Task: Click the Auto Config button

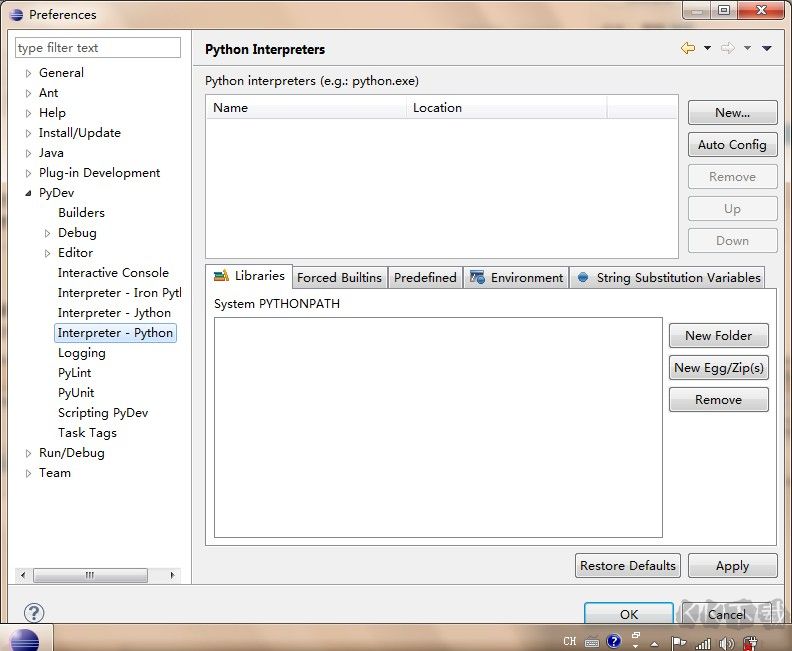Action: (732, 145)
